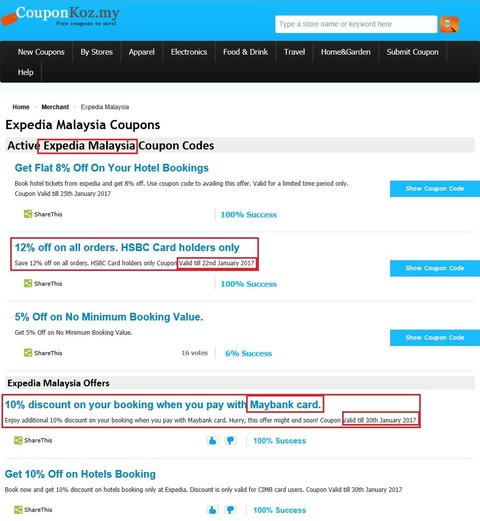Show Coupon Code for 5% Off No Minimum
The width and height of the screenshot is (480, 521).
[x=435, y=338]
